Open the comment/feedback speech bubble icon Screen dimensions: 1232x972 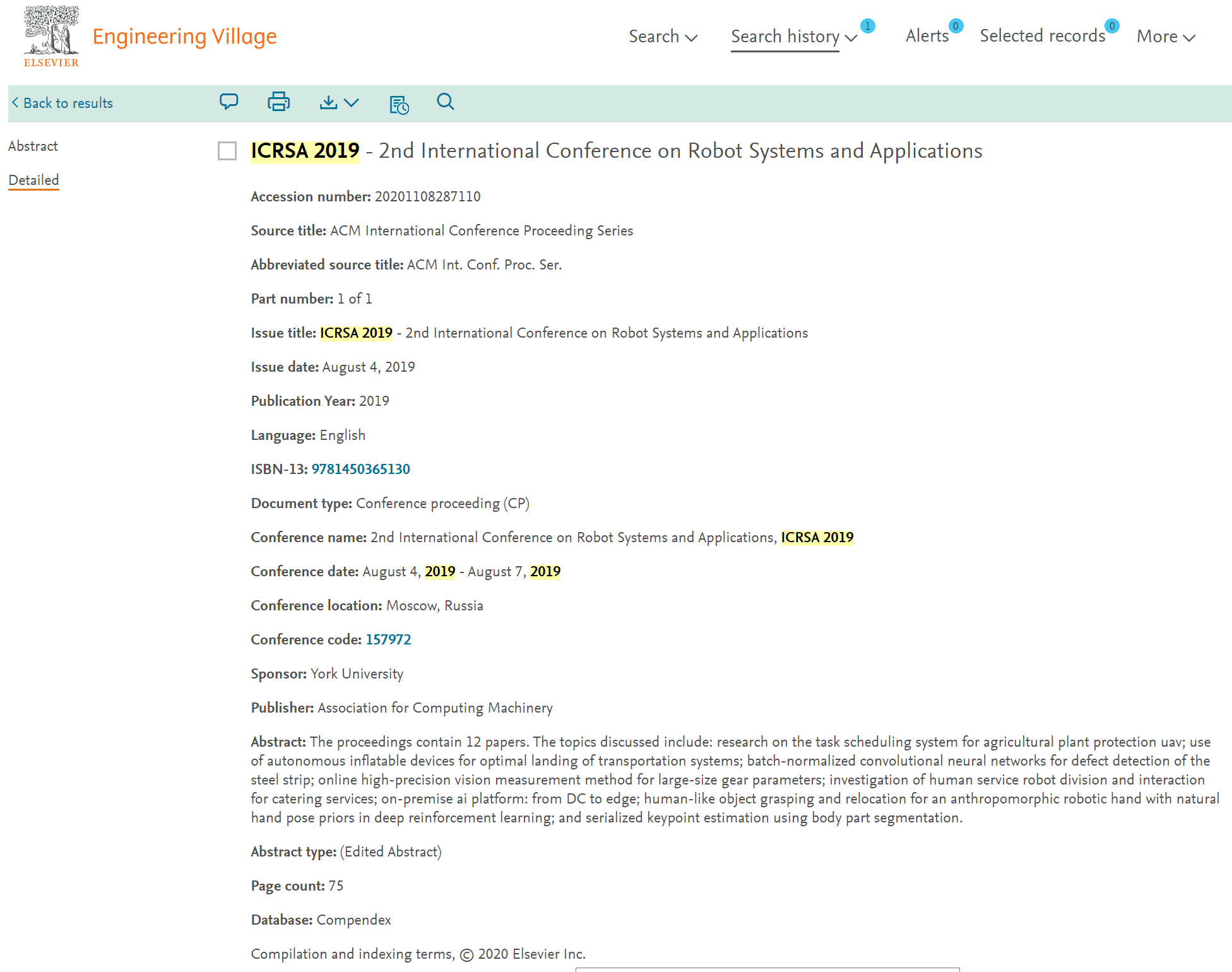tap(228, 102)
